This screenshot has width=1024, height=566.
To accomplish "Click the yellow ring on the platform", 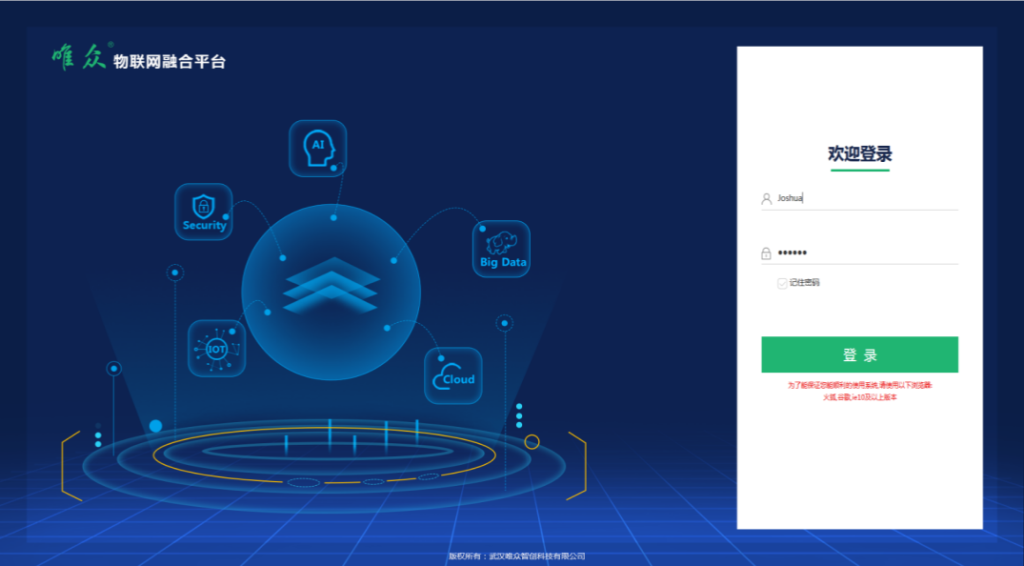I will point(532,442).
